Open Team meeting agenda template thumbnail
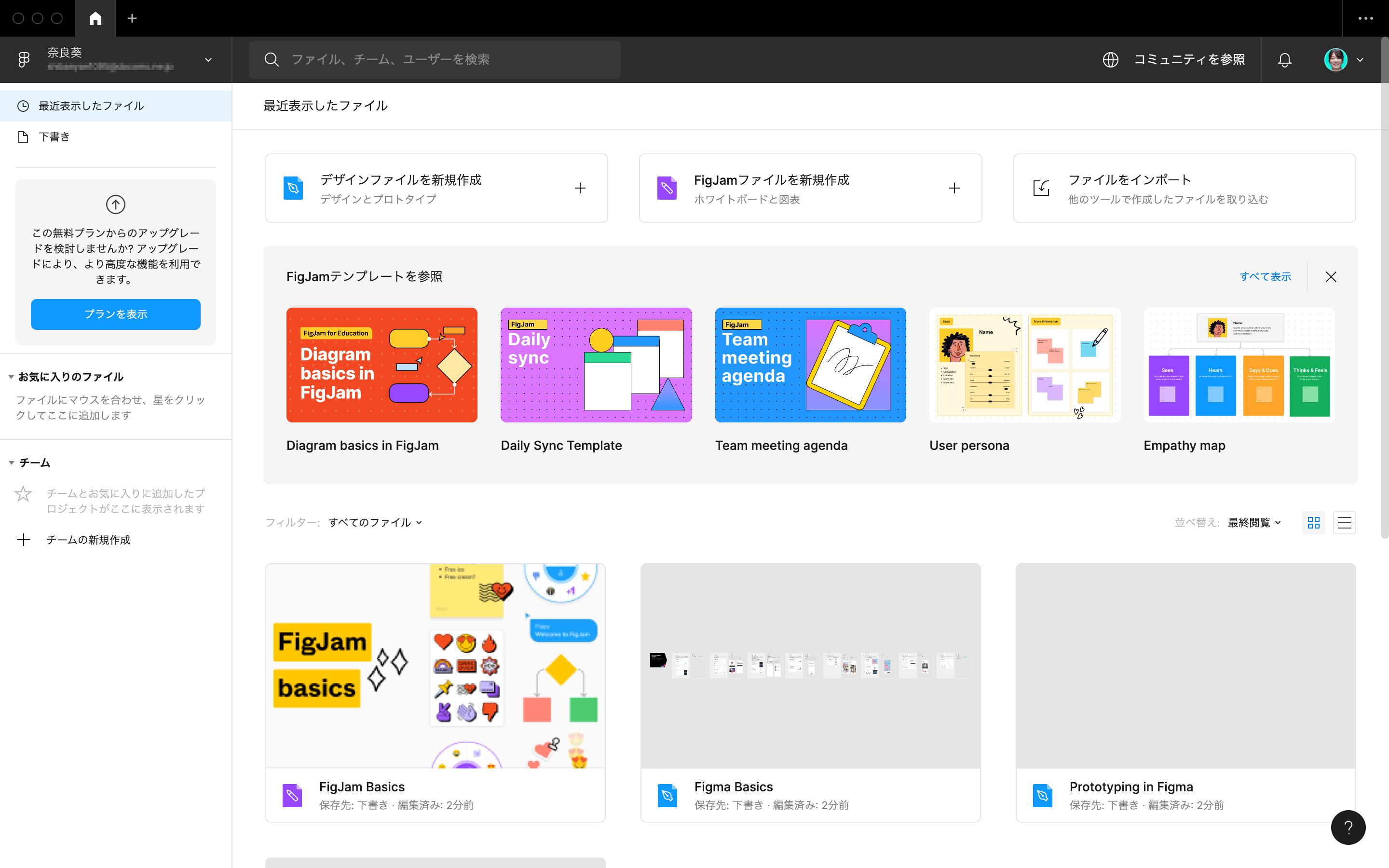The image size is (1389, 868). (x=810, y=365)
